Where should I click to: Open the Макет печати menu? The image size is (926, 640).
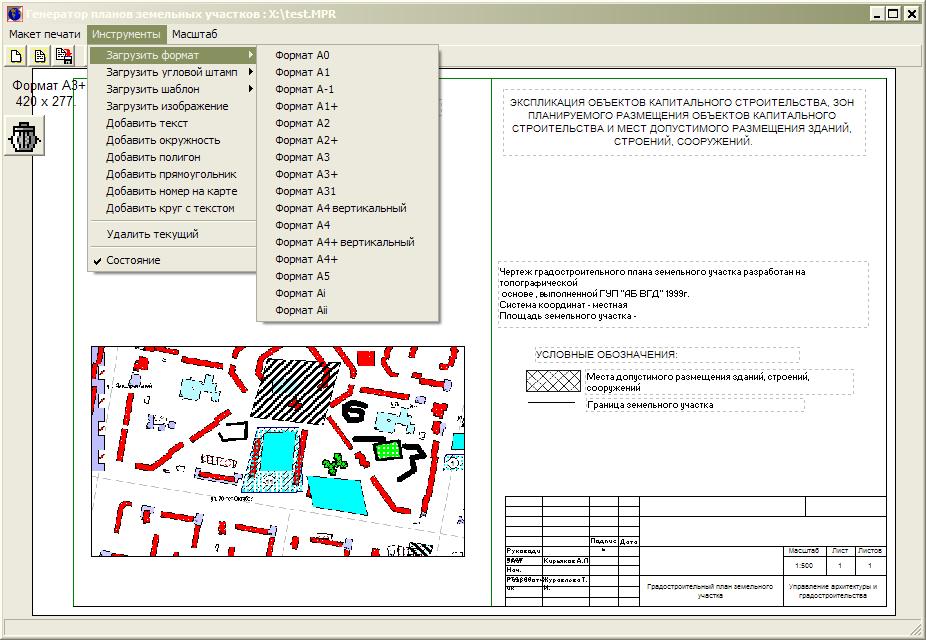click(45, 34)
